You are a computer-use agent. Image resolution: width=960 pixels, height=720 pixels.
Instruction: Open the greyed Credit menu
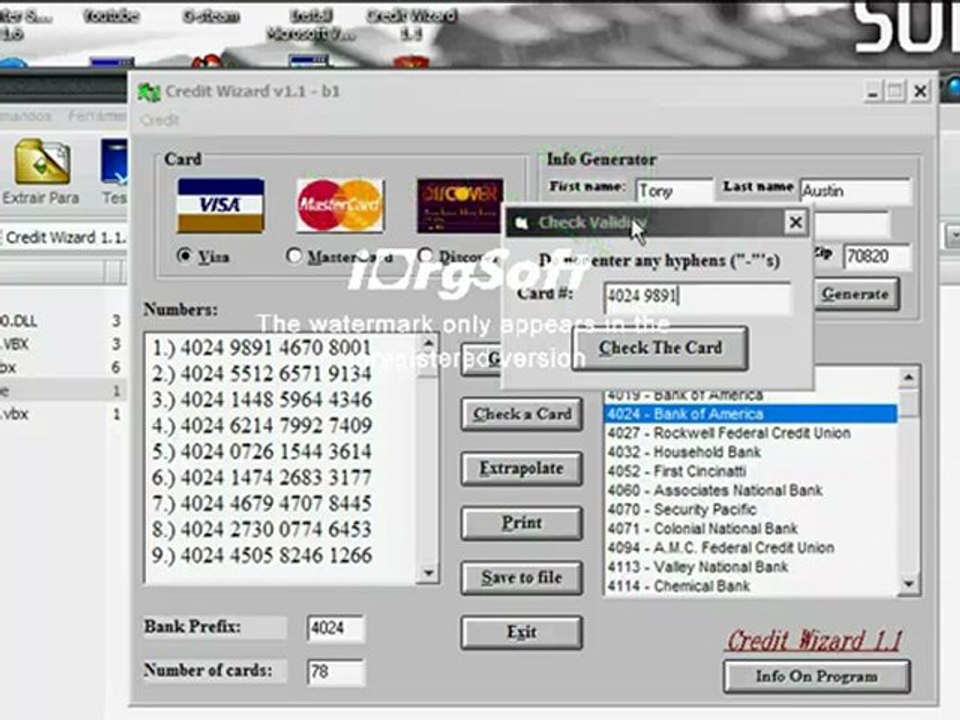point(159,120)
